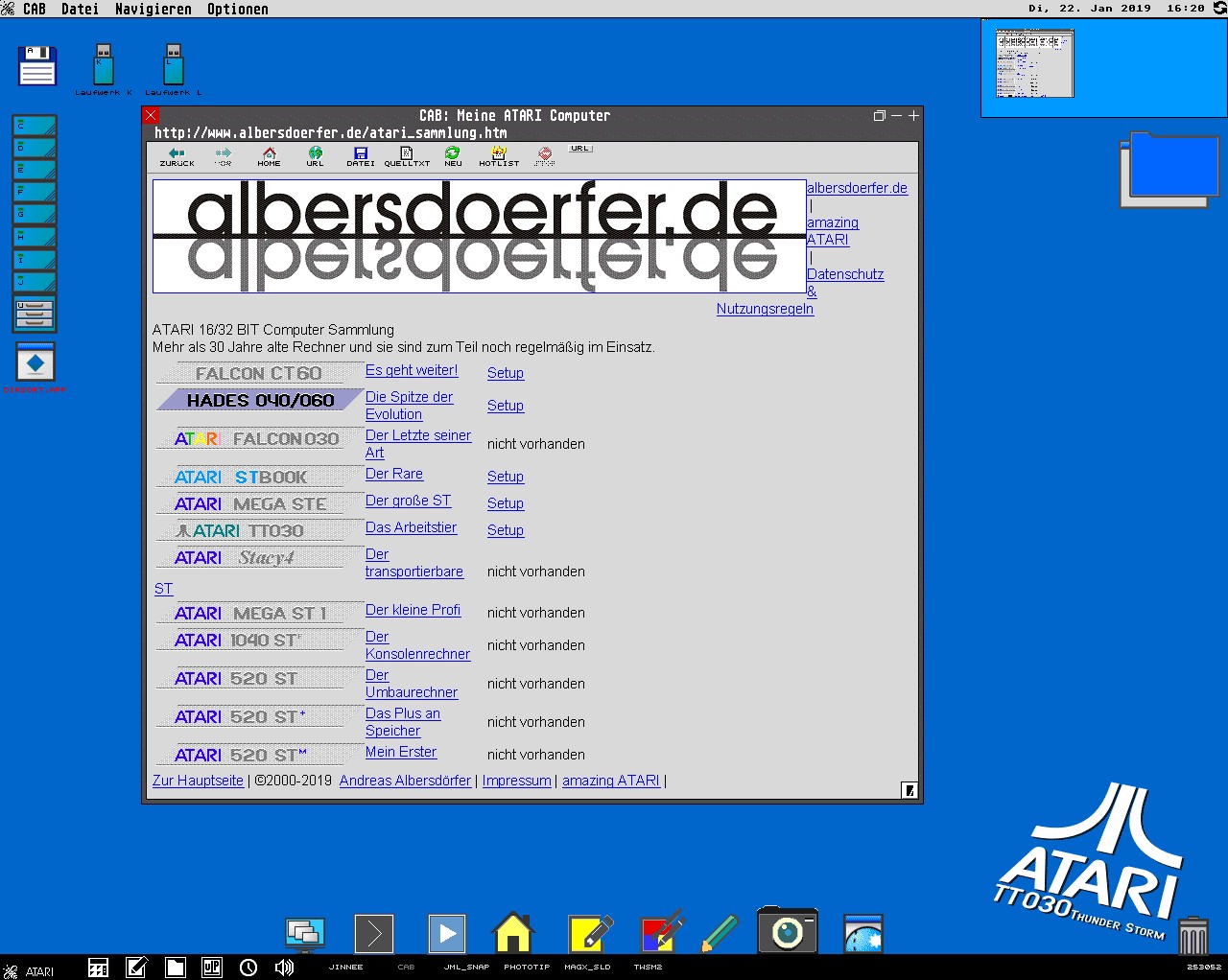
Task: Open the yellow note with pencil dock icon
Action: [590, 933]
